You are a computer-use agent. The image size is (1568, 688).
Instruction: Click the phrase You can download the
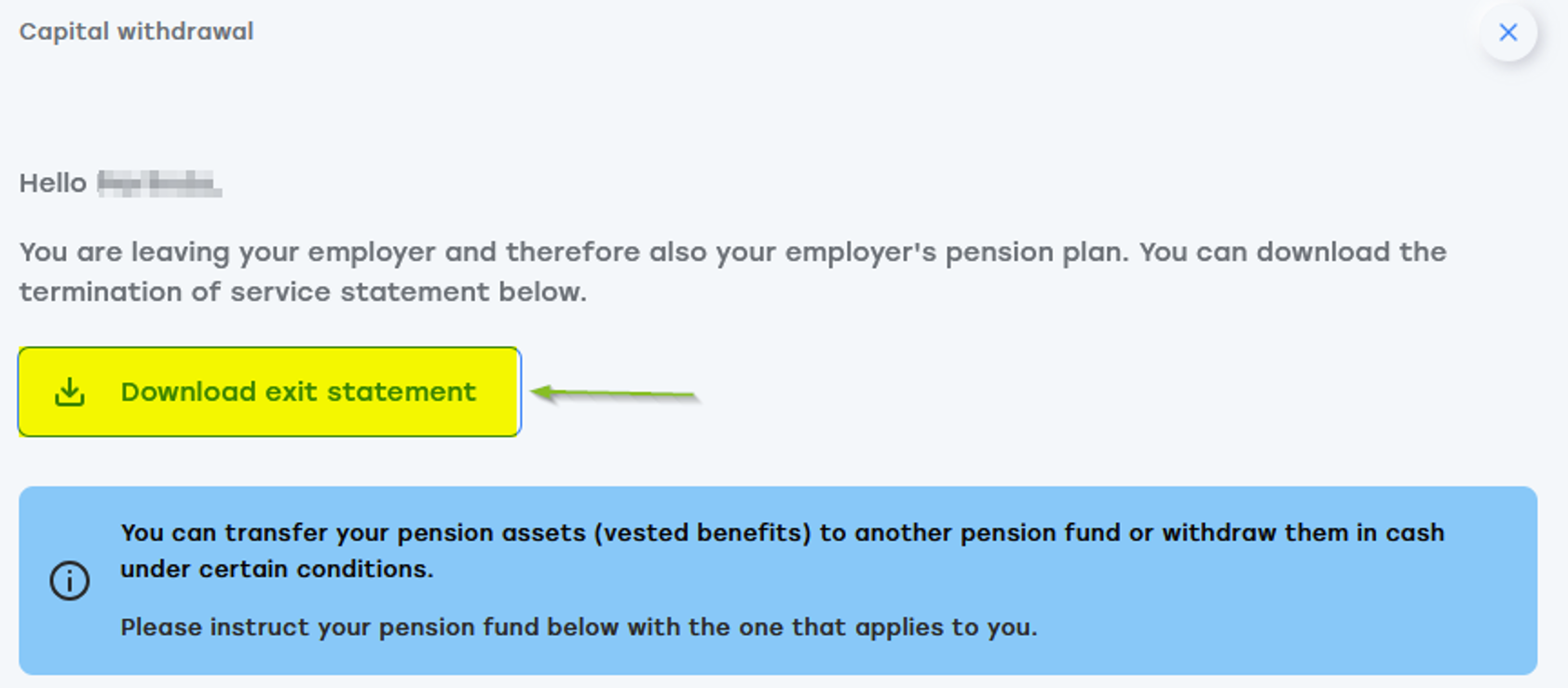[x=1293, y=252]
